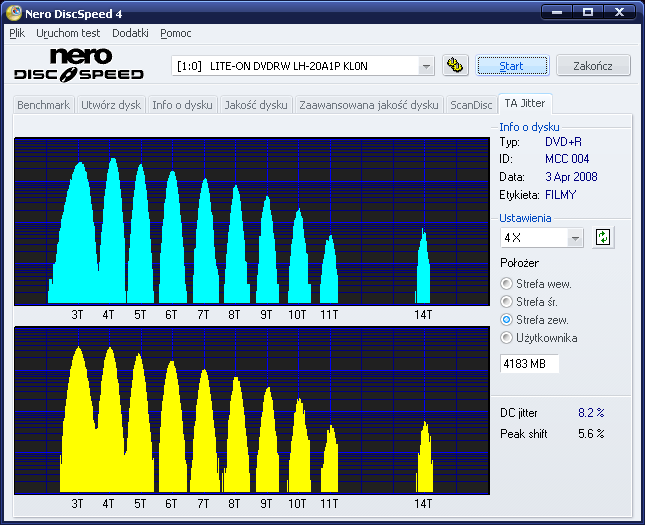
Task: Click the Nero DiscSpeed title bar icon
Action: [x=14, y=13]
